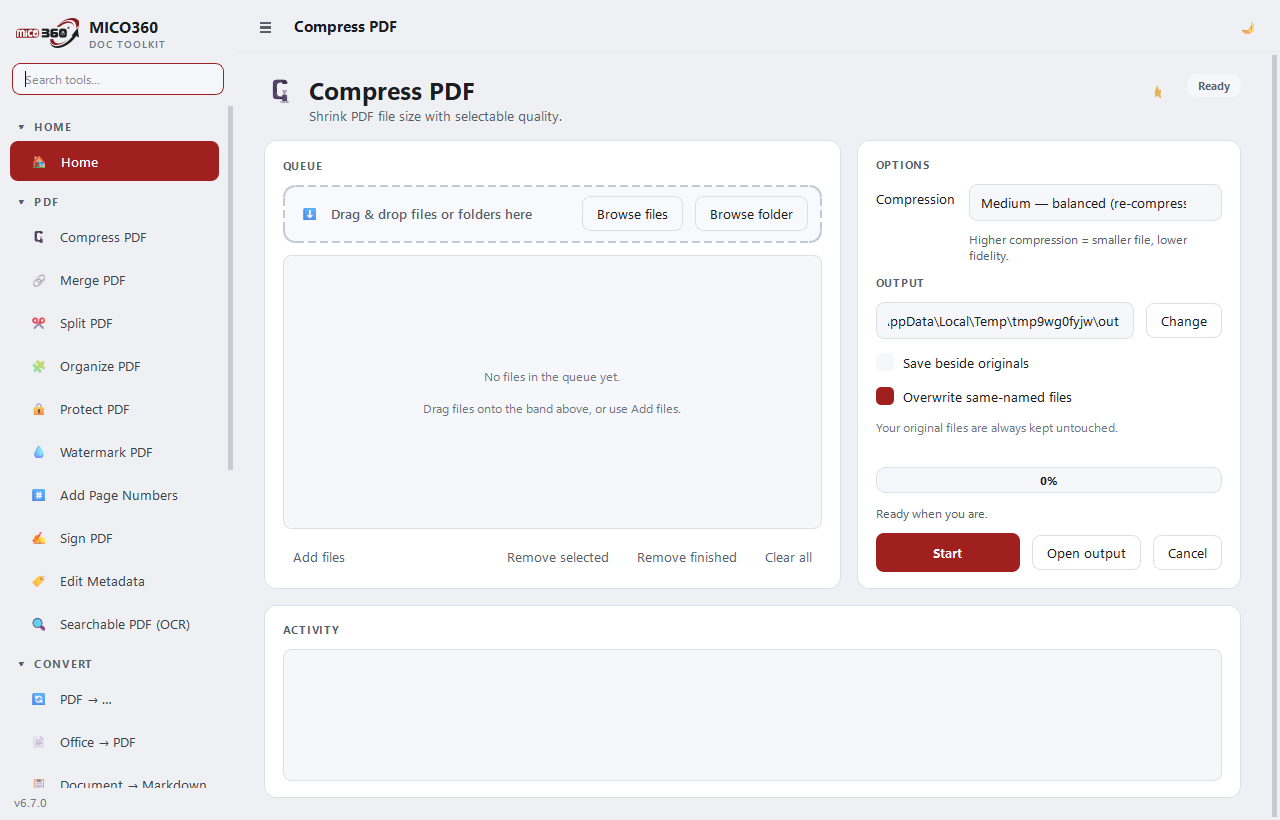Click the water drop icon for Watermark PDF
This screenshot has height=820, width=1280.
coord(39,453)
